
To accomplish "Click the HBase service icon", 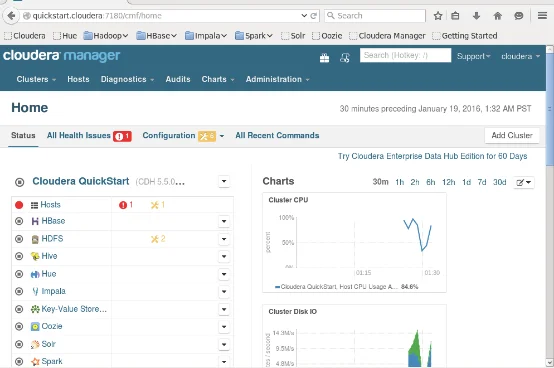I will (x=35, y=221).
